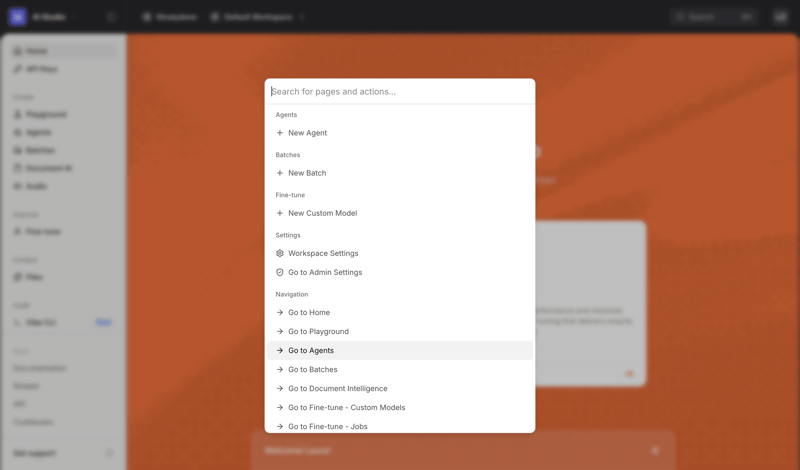The width and height of the screenshot is (800, 470).
Task: Click the sidebar collapse icon in the header
Action: (111, 17)
